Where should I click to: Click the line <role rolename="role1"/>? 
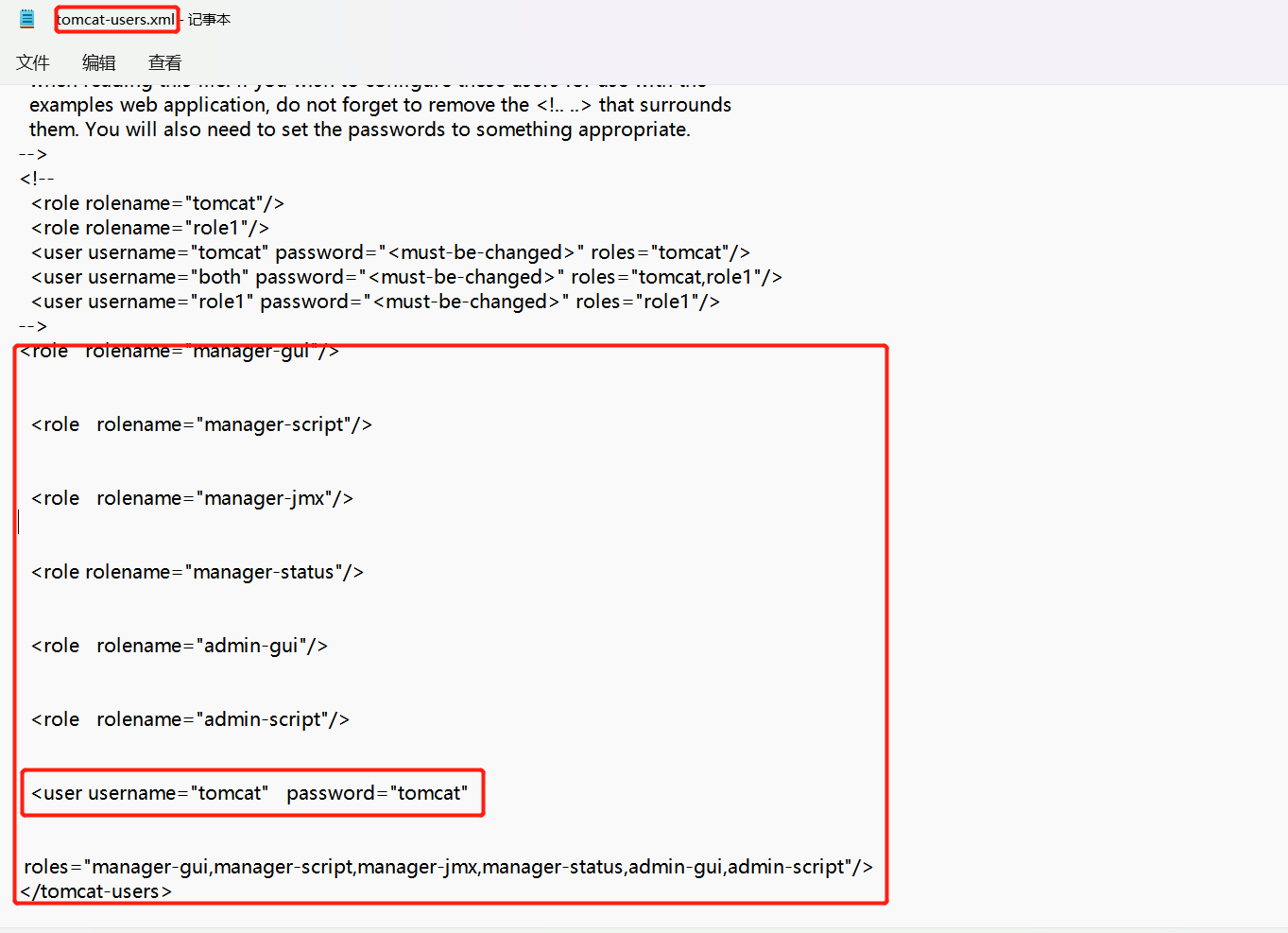point(150,228)
